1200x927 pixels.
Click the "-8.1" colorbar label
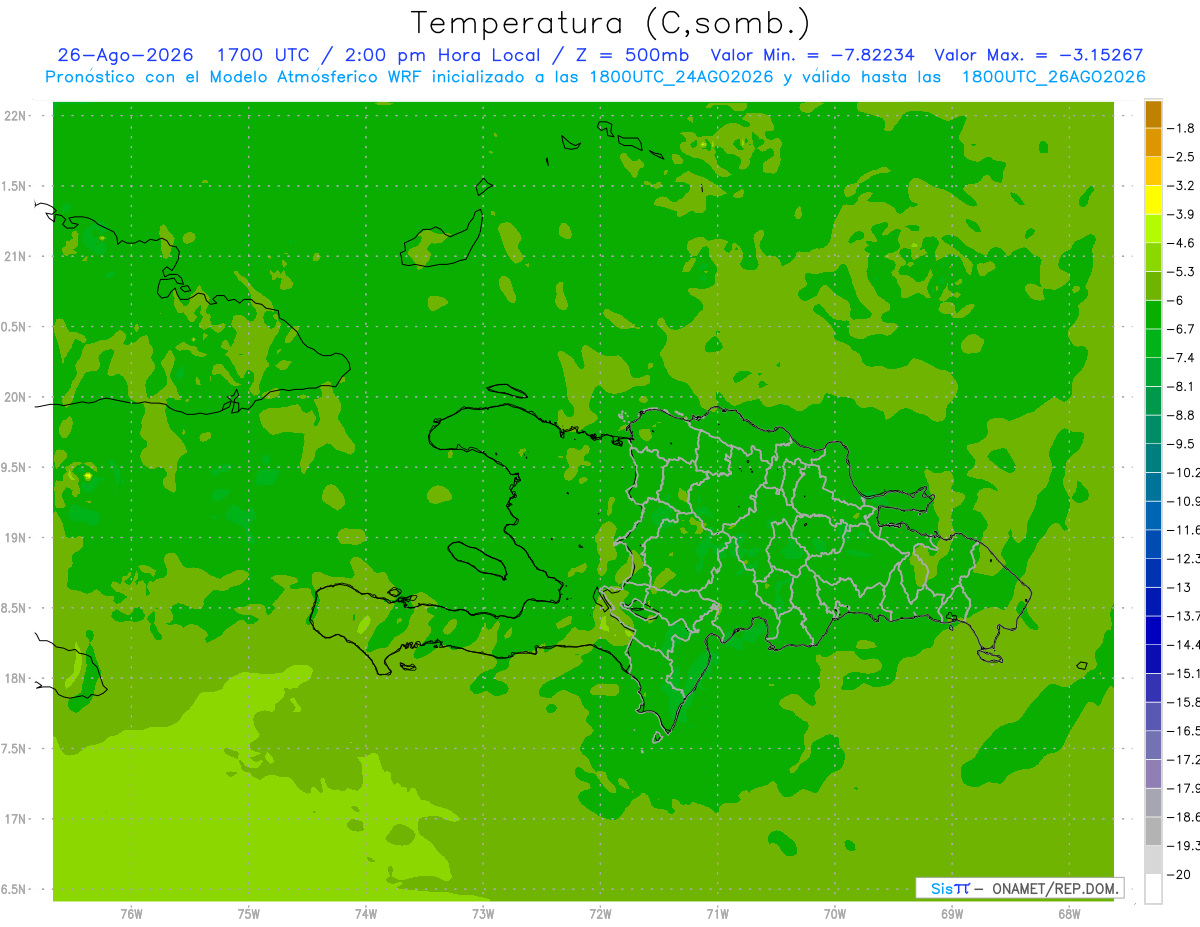coord(1180,386)
